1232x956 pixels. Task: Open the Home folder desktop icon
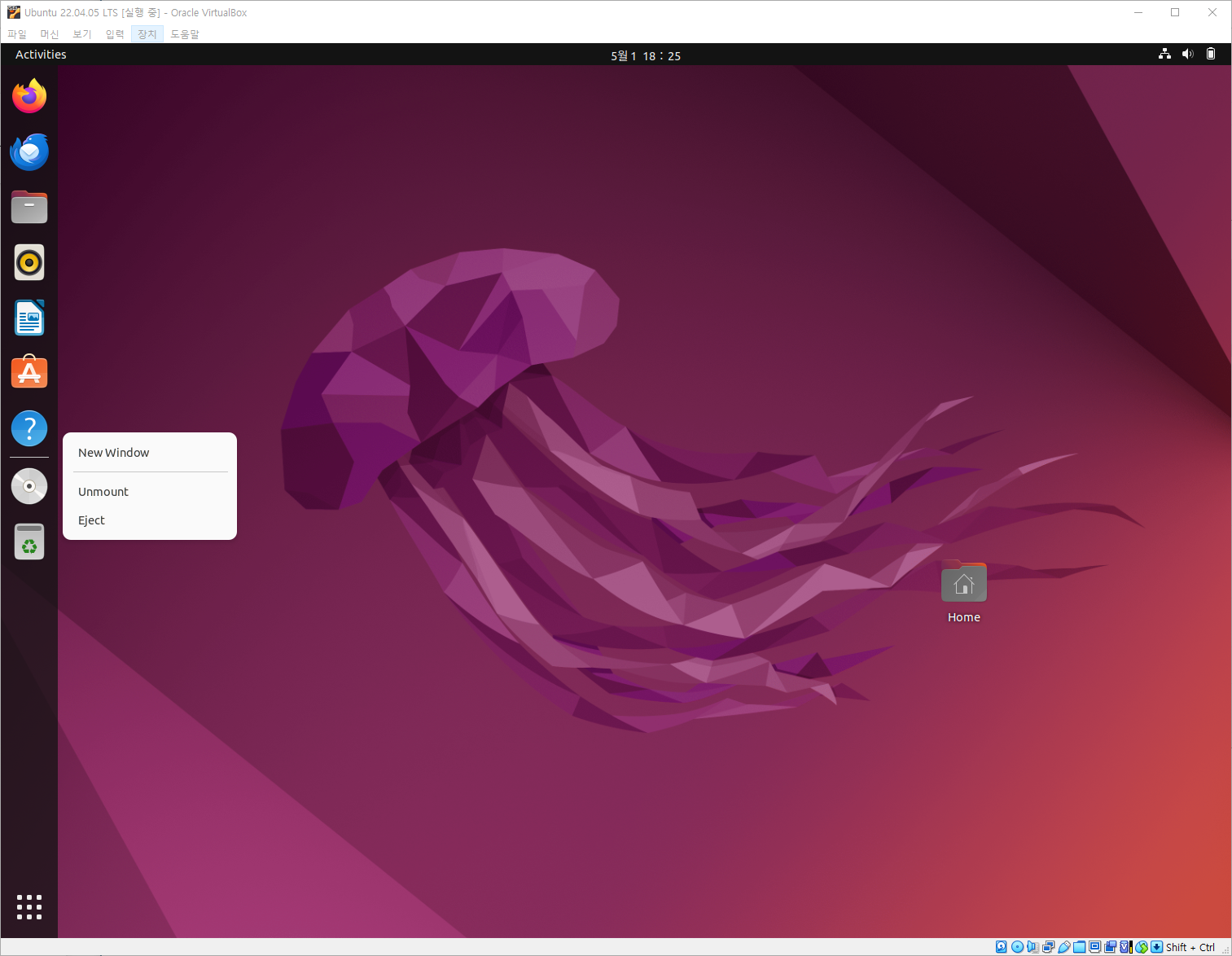click(x=964, y=591)
